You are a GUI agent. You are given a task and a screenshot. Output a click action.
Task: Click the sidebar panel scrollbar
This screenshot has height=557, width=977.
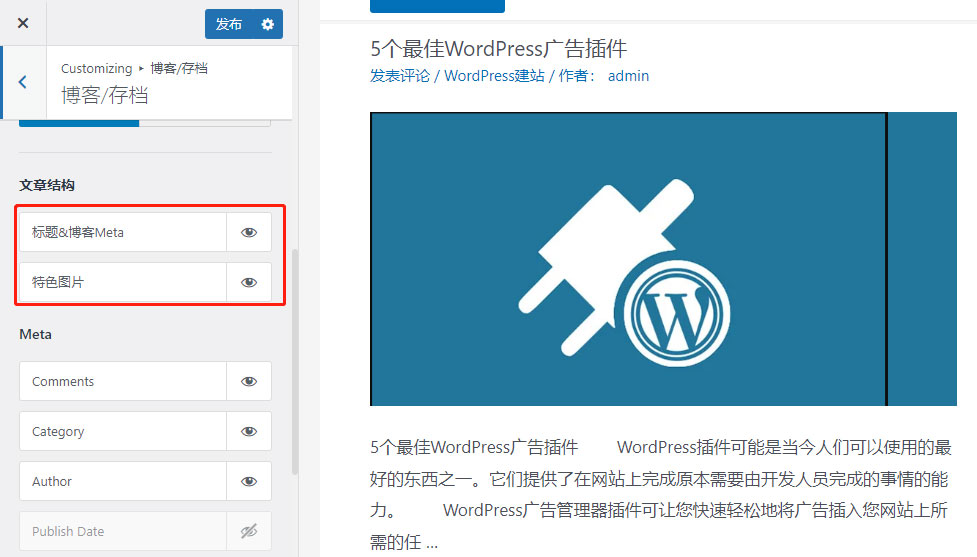295,361
